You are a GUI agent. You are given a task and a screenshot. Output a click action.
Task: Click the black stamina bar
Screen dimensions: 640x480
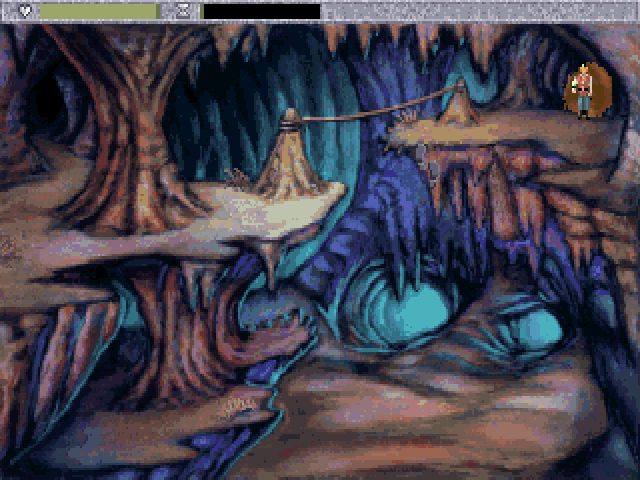(x=261, y=11)
